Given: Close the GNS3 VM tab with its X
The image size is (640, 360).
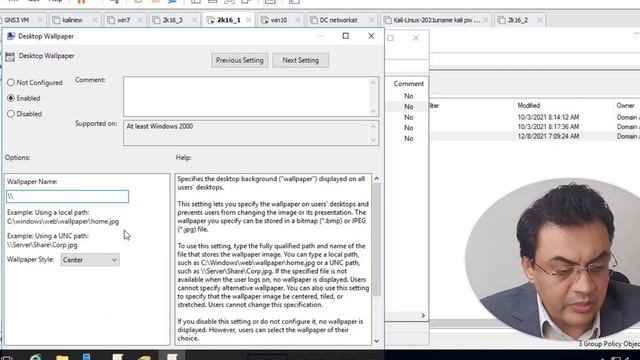Looking at the screenshot, I should tap(40, 20).
